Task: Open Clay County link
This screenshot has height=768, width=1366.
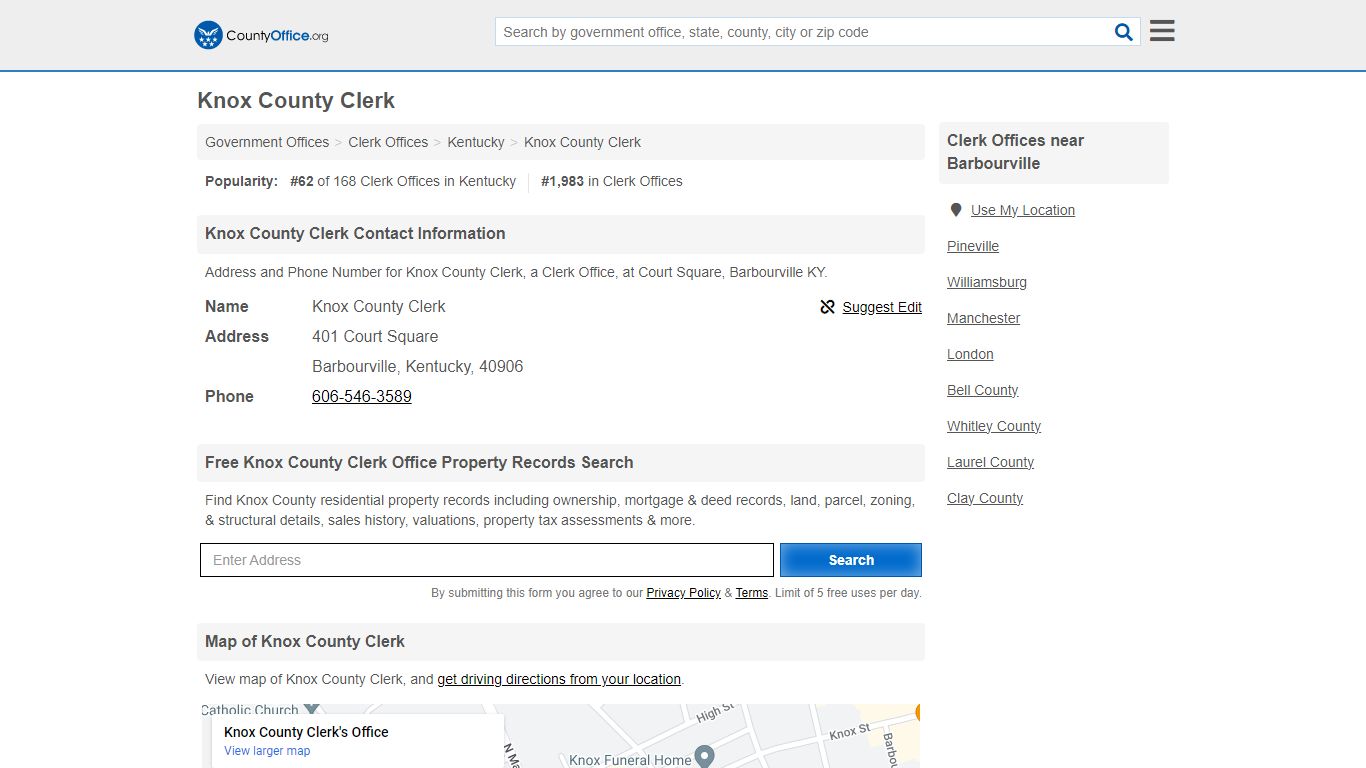Action: coord(985,498)
